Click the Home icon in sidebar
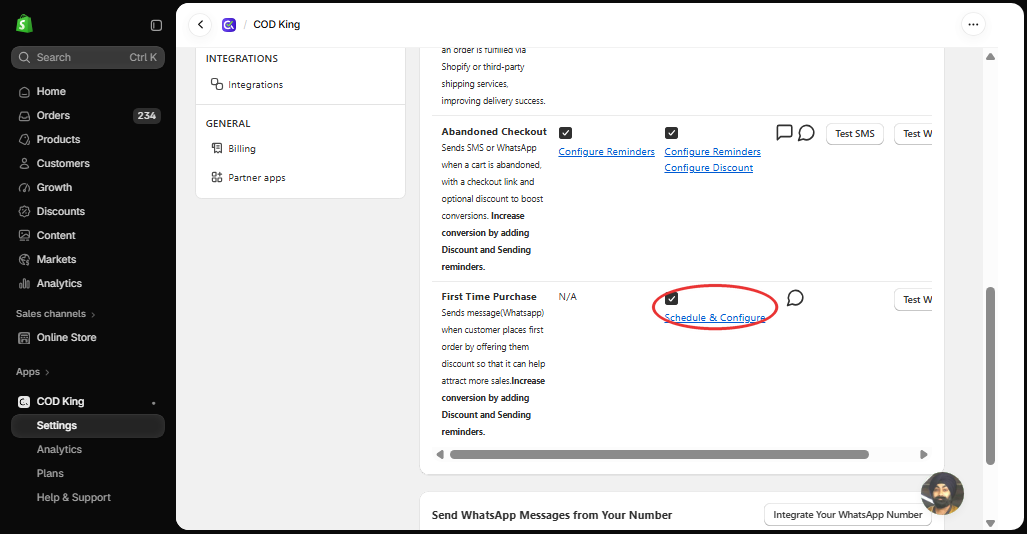This screenshot has width=1027, height=534. (x=24, y=92)
